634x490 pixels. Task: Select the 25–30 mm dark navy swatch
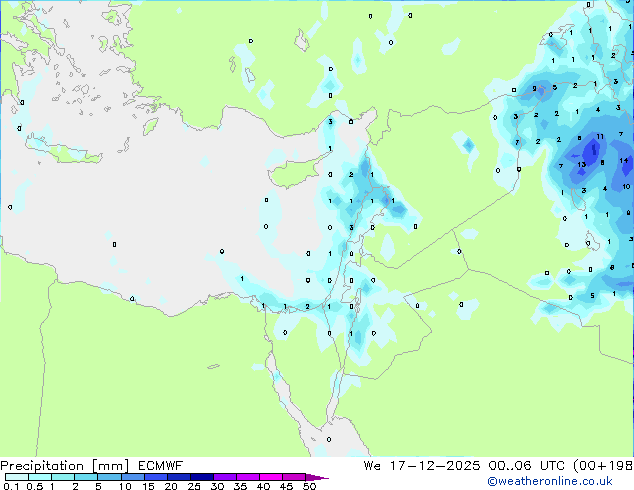[201, 477]
